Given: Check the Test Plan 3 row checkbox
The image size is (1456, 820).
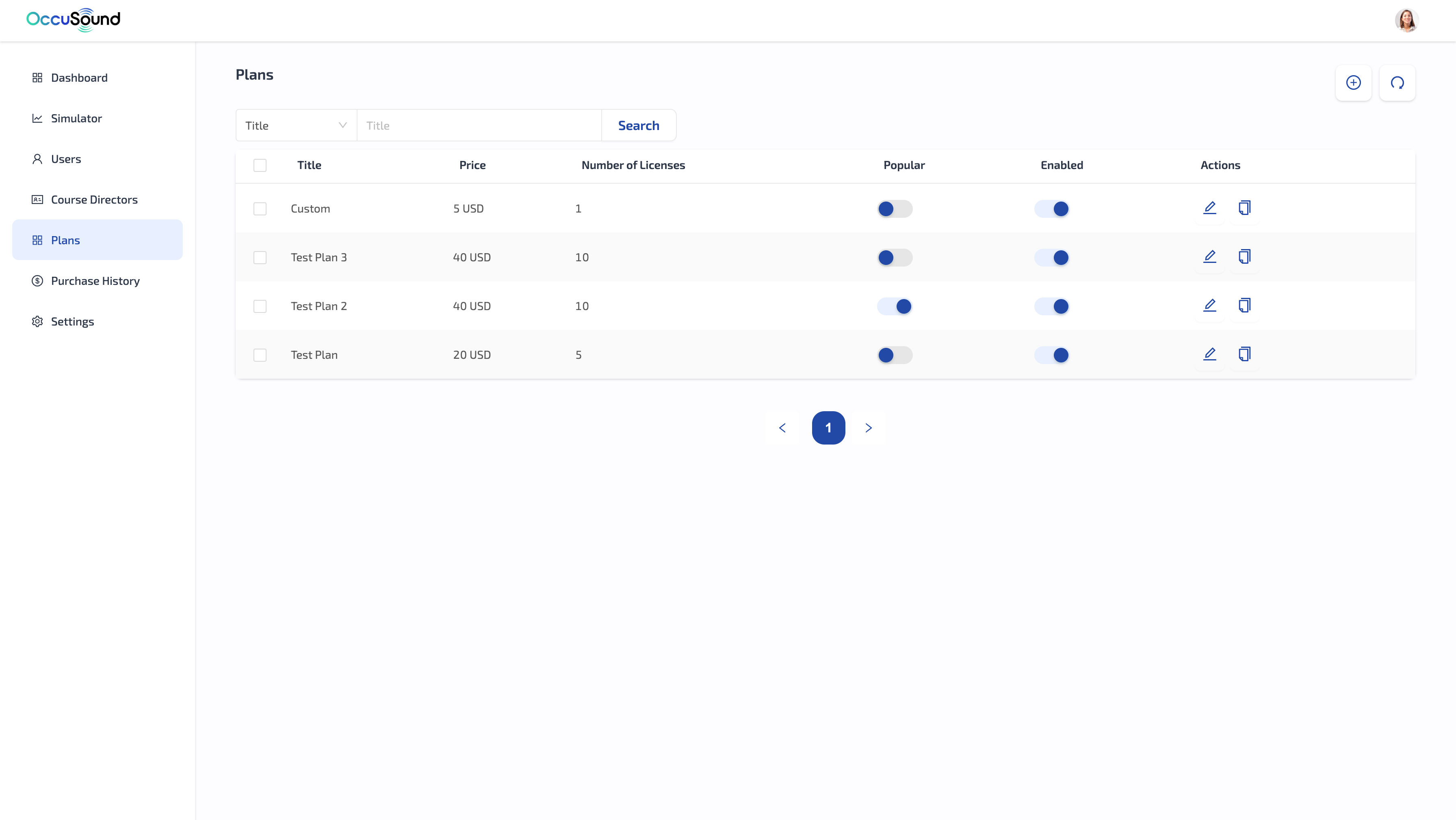Looking at the screenshot, I should (260, 257).
